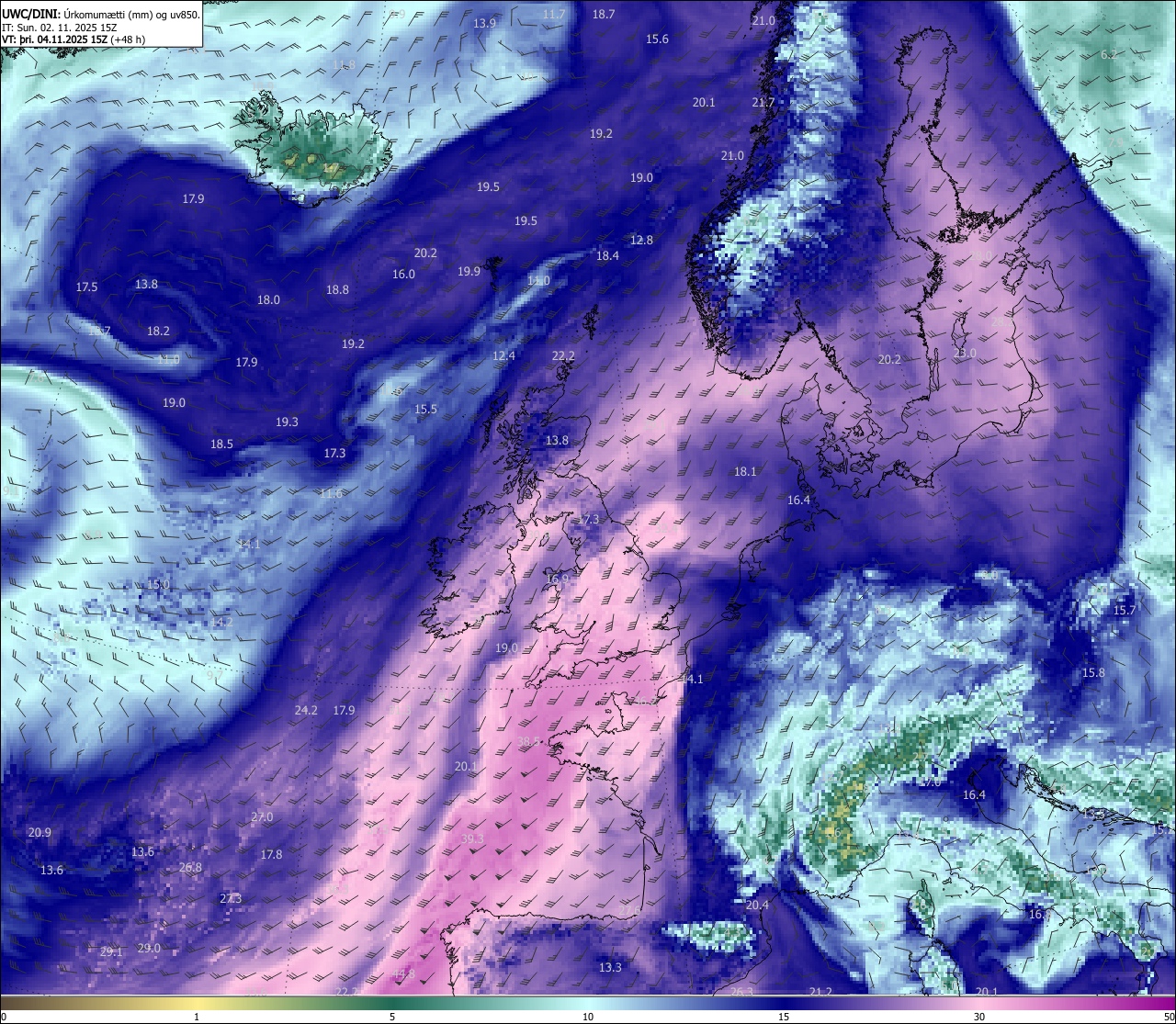Click the 21.2 value at the bottom edge
The image size is (1176, 1024).
pyautogui.click(x=820, y=991)
